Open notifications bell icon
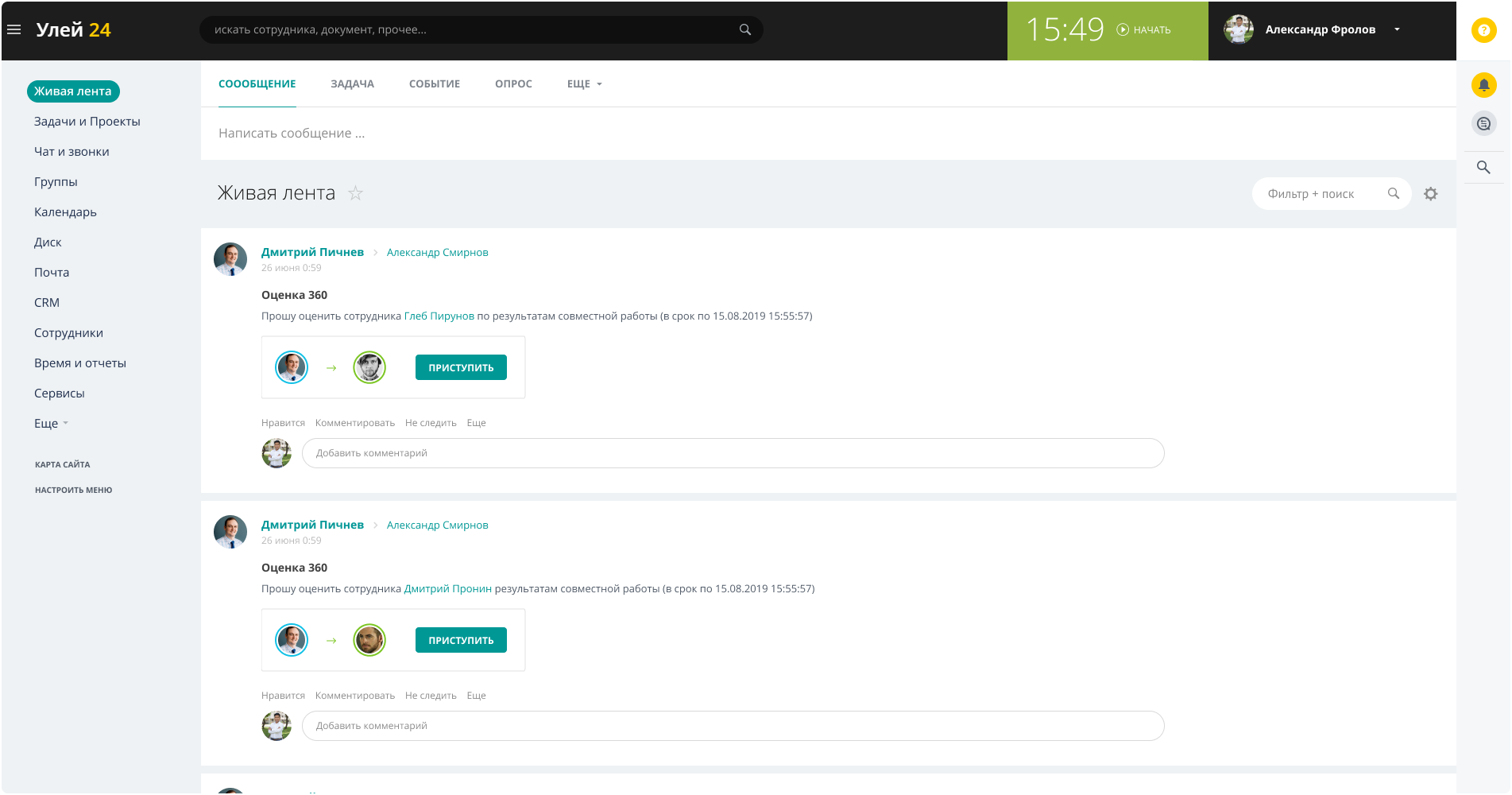The image size is (1512, 795). pyautogui.click(x=1483, y=85)
